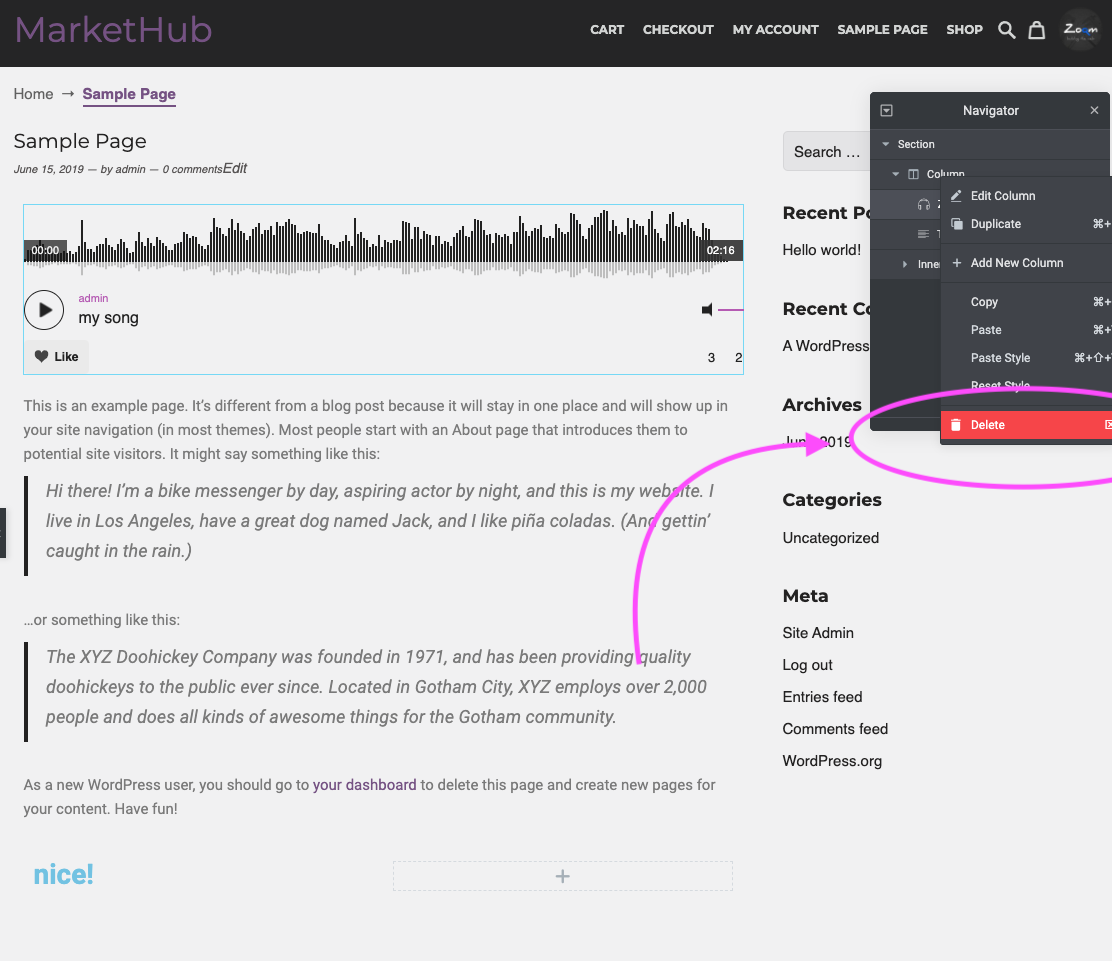Like the song with heart button
The width and height of the screenshot is (1112, 961).
click(x=57, y=357)
